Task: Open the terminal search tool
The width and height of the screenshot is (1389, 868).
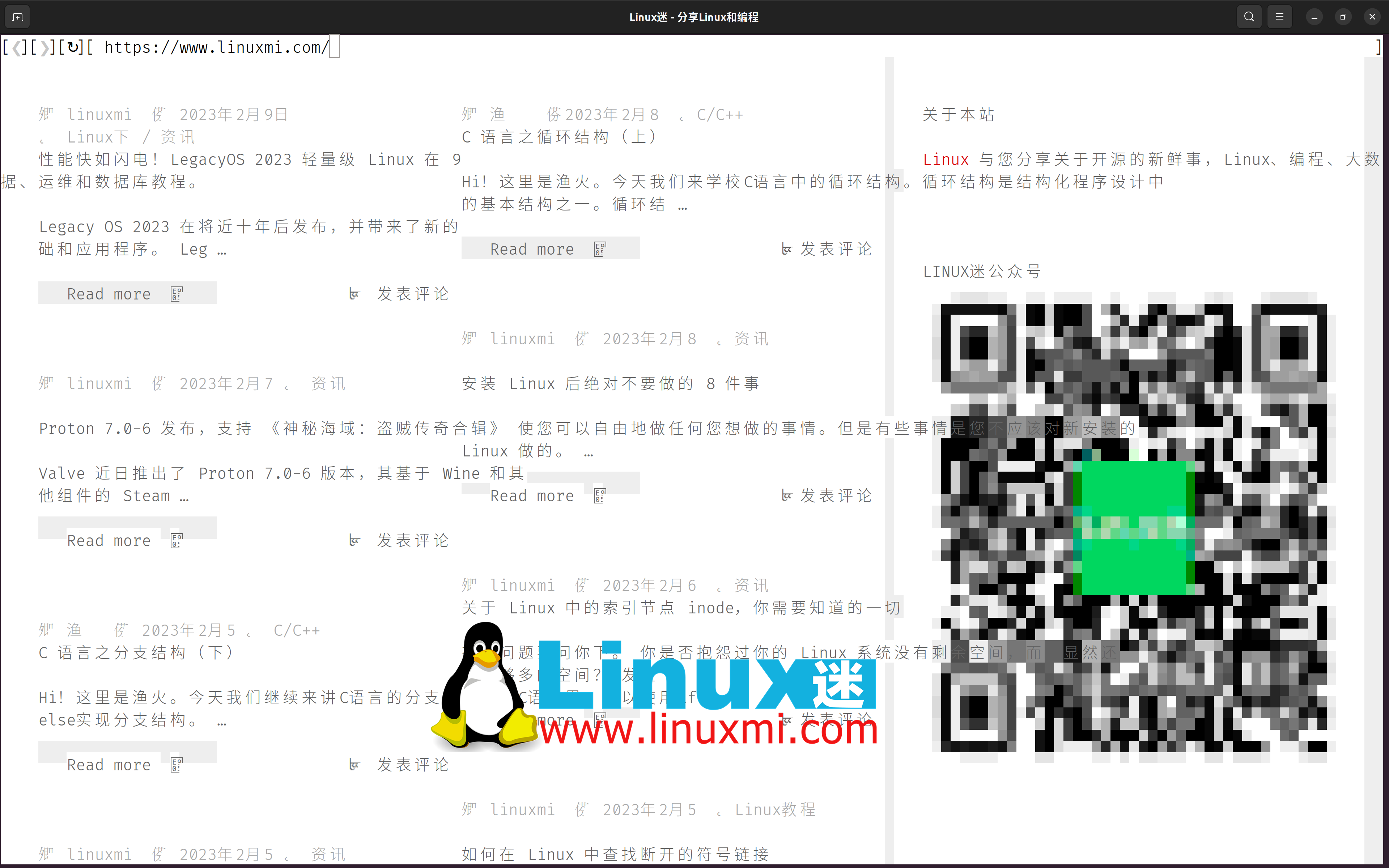Action: tap(1249, 17)
